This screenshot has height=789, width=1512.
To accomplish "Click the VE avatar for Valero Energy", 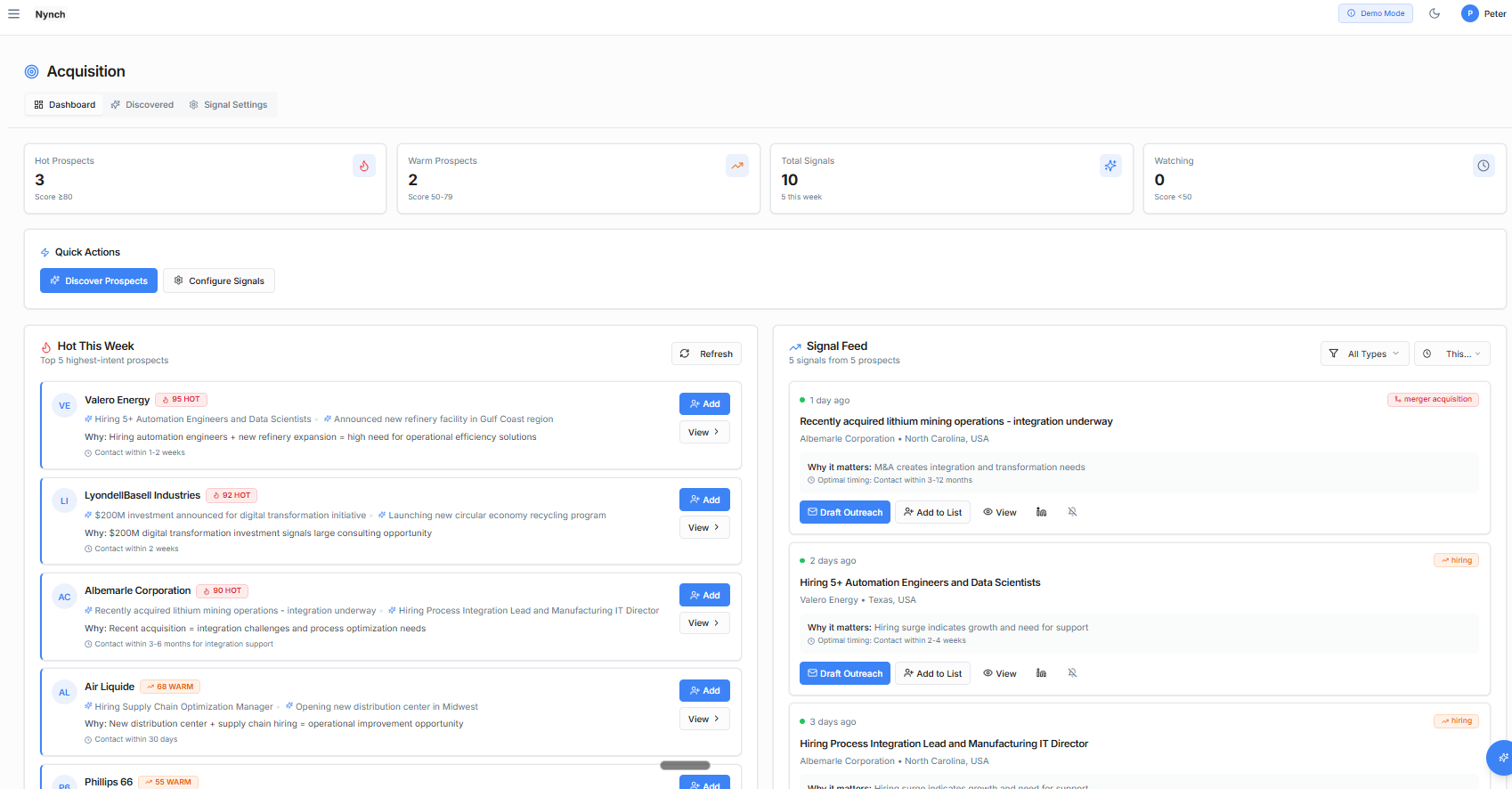I will (64, 405).
